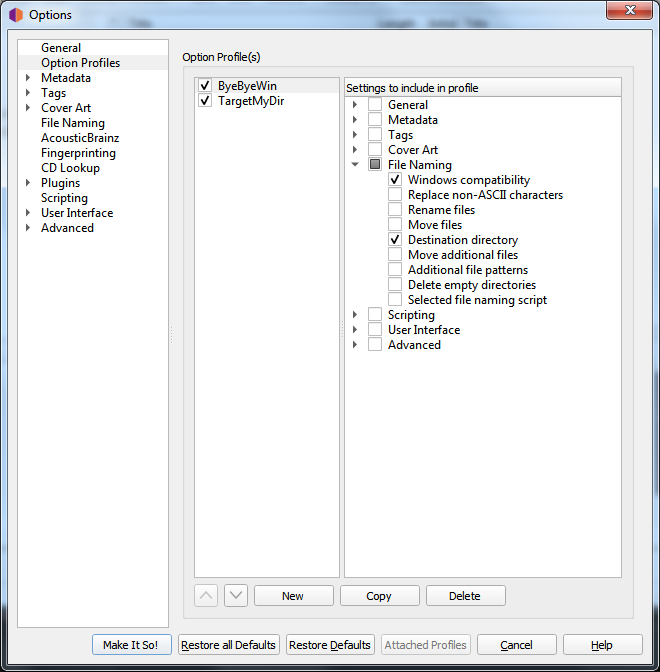Click the move profile up arrow button
The height and width of the screenshot is (672, 660).
[206, 596]
